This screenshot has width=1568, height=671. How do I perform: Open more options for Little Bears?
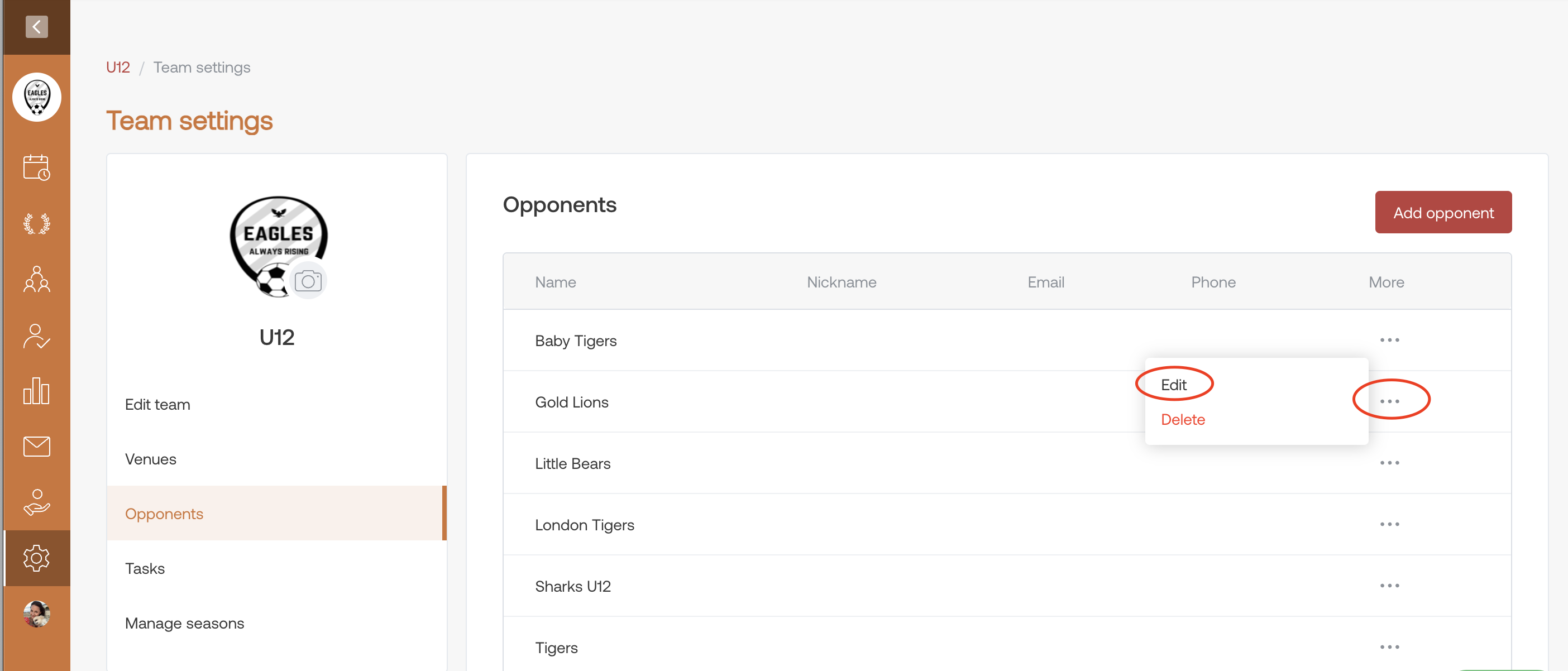tap(1389, 463)
